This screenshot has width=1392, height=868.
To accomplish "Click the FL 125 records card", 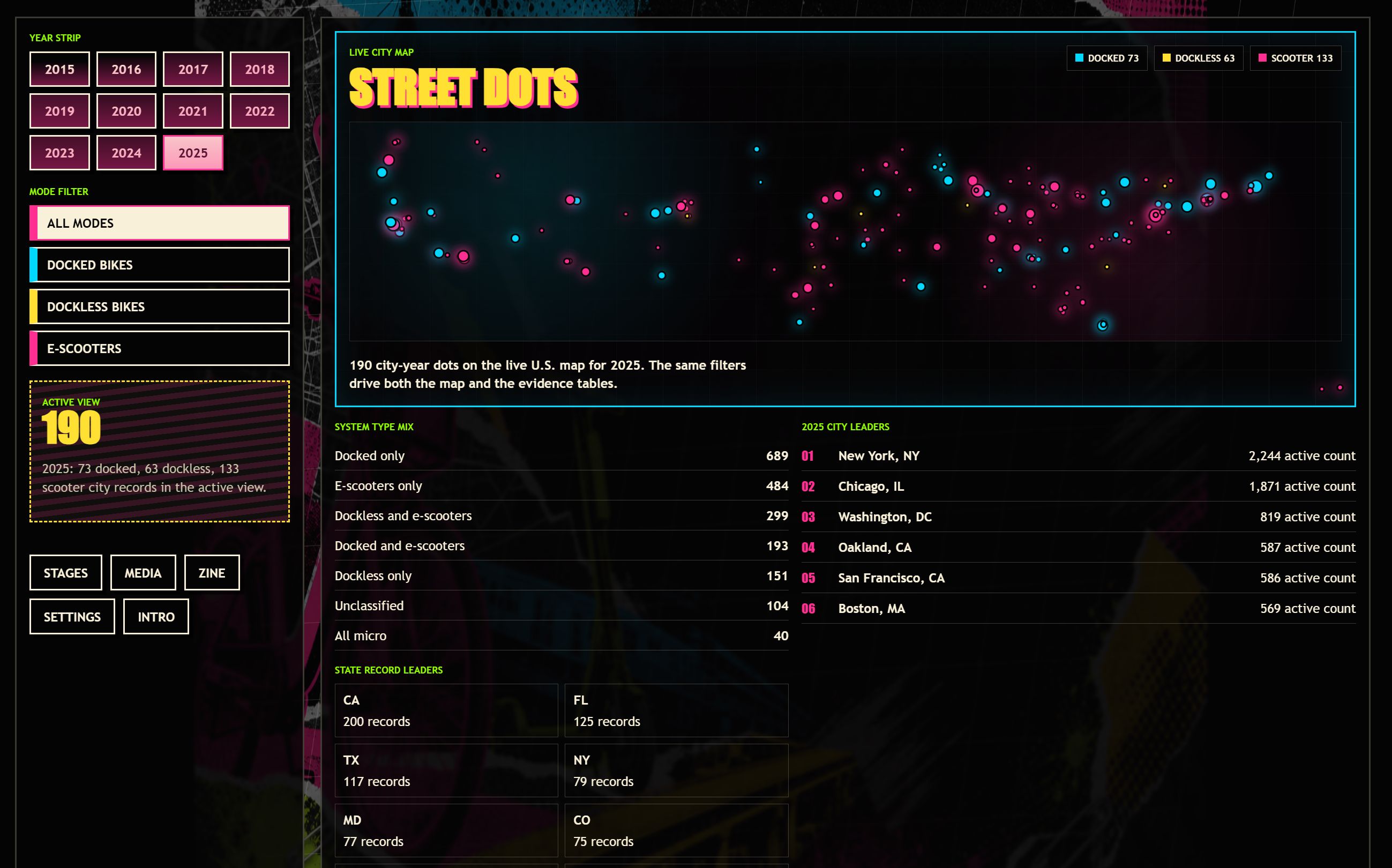I will [x=677, y=710].
